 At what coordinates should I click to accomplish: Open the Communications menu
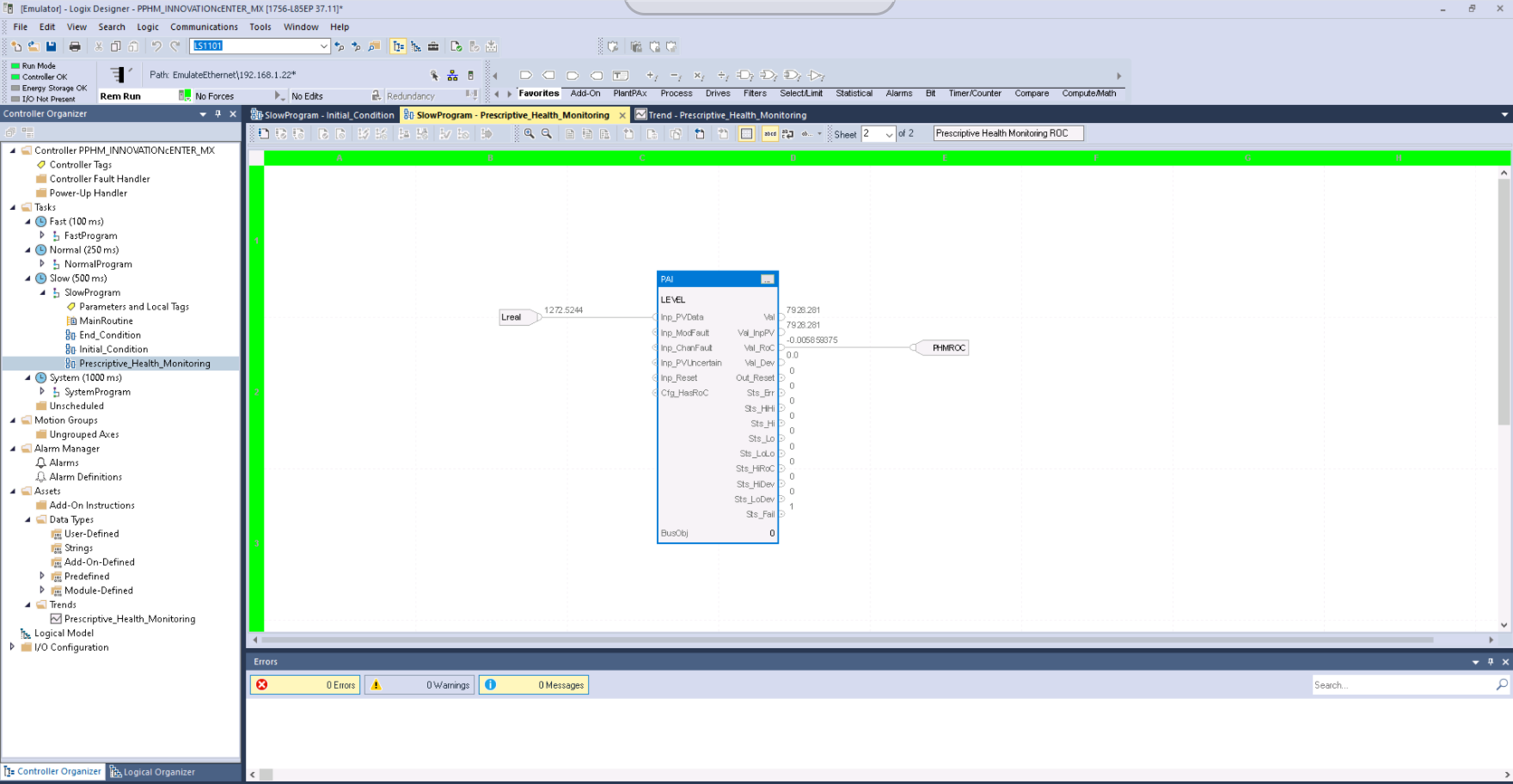(x=204, y=27)
